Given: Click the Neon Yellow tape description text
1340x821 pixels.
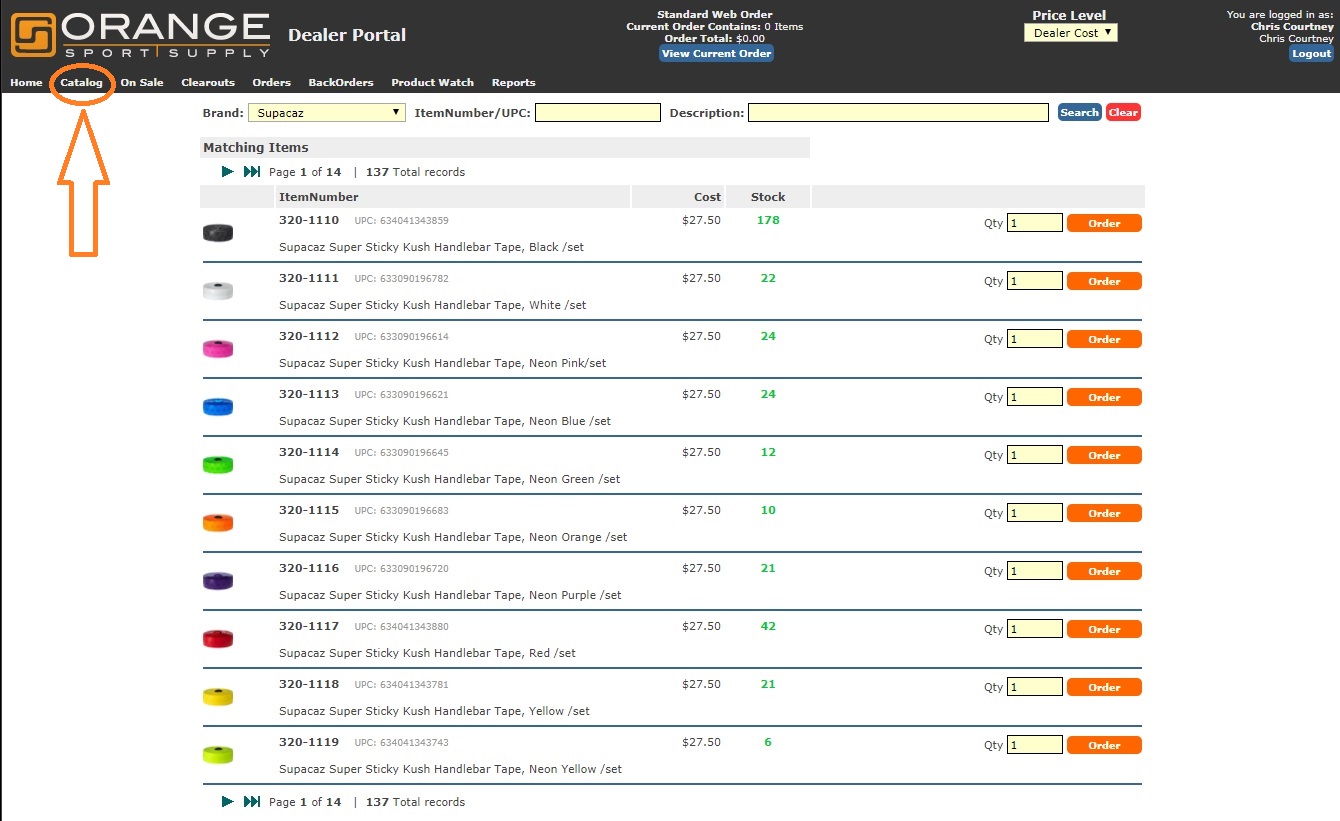Looking at the screenshot, I should coord(450,769).
